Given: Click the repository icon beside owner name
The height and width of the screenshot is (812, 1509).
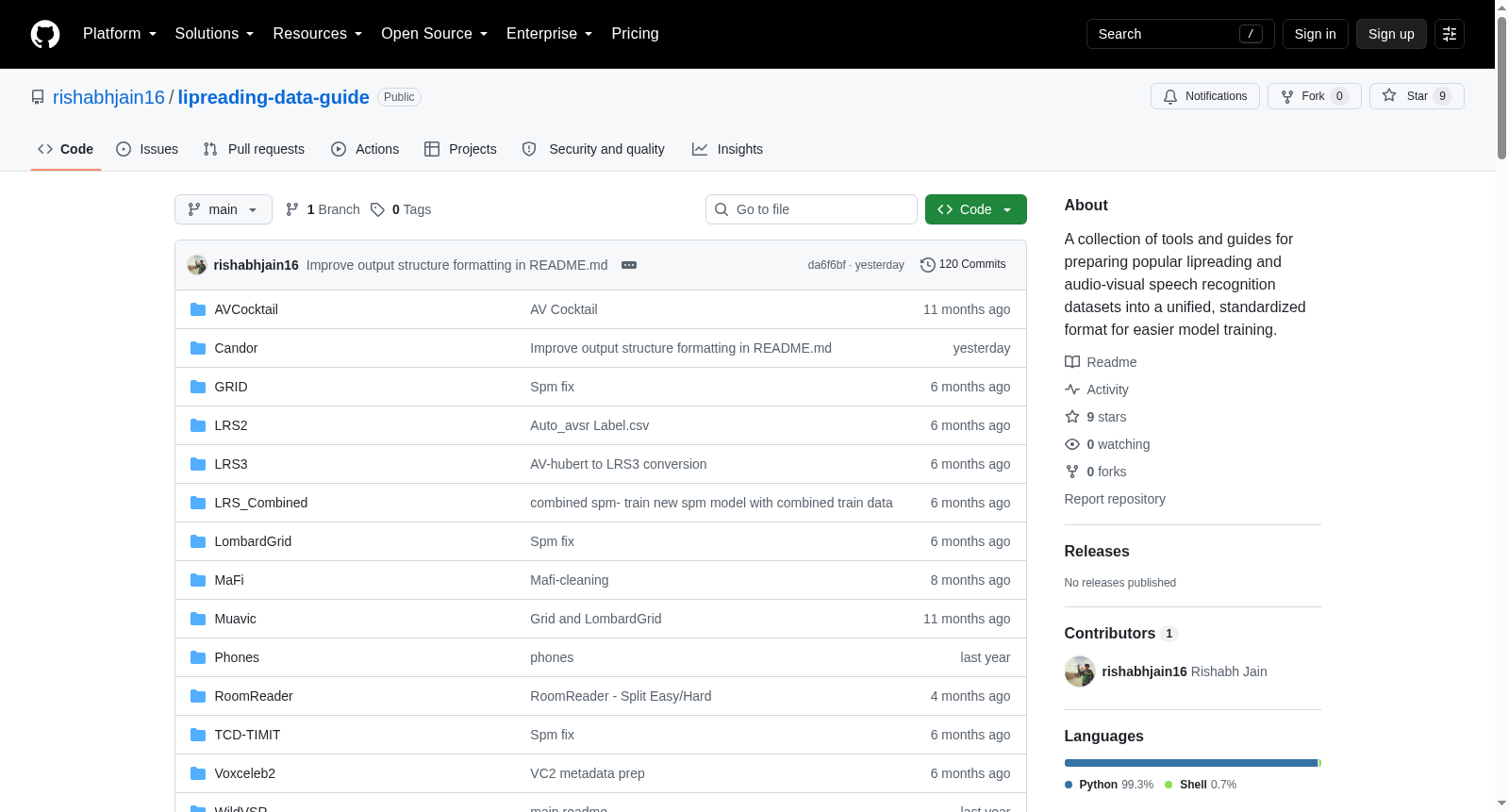Looking at the screenshot, I should [x=38, y=97].
